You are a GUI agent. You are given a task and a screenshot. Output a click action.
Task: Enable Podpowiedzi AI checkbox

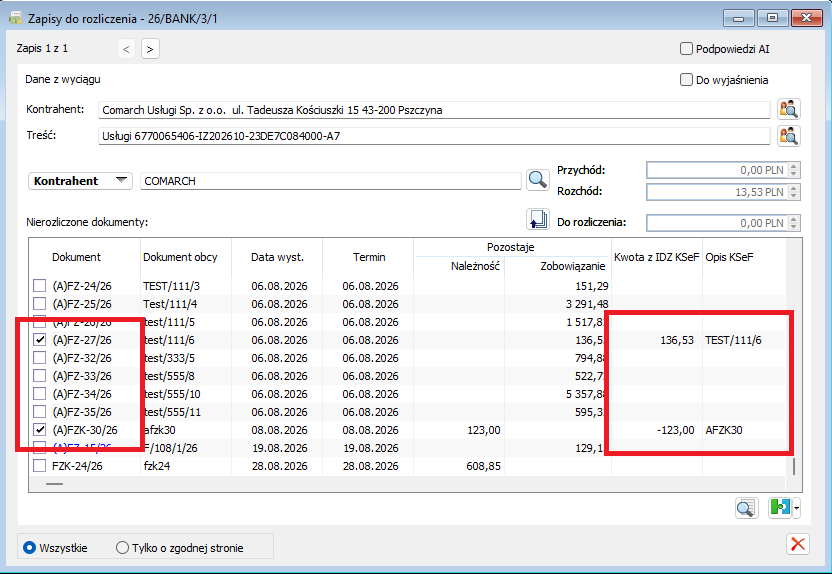point(686,49)
